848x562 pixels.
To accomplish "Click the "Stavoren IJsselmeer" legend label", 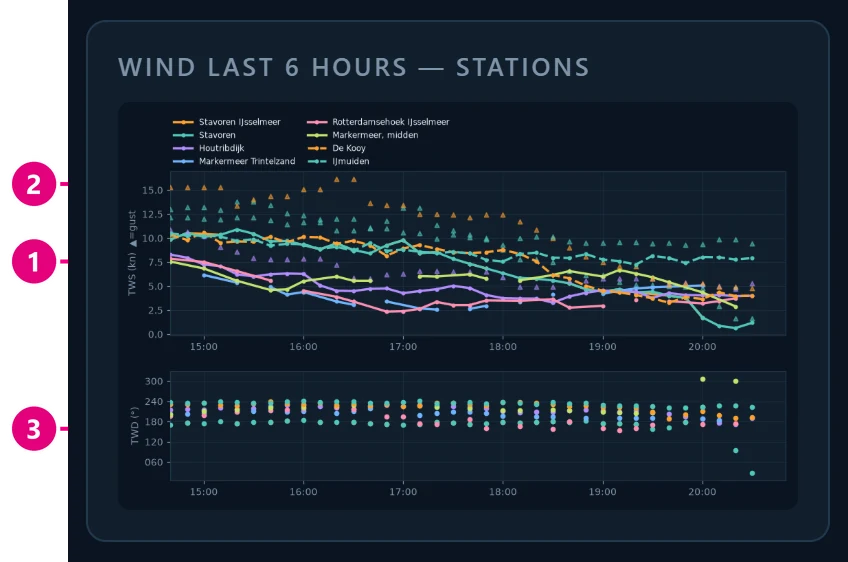I will [x=240, y=122].
